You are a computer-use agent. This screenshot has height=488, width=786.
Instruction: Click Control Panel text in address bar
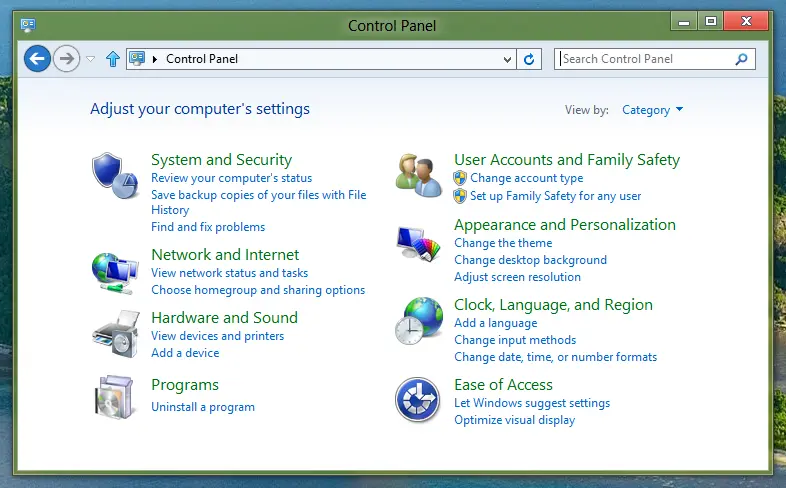pos(202,59)
